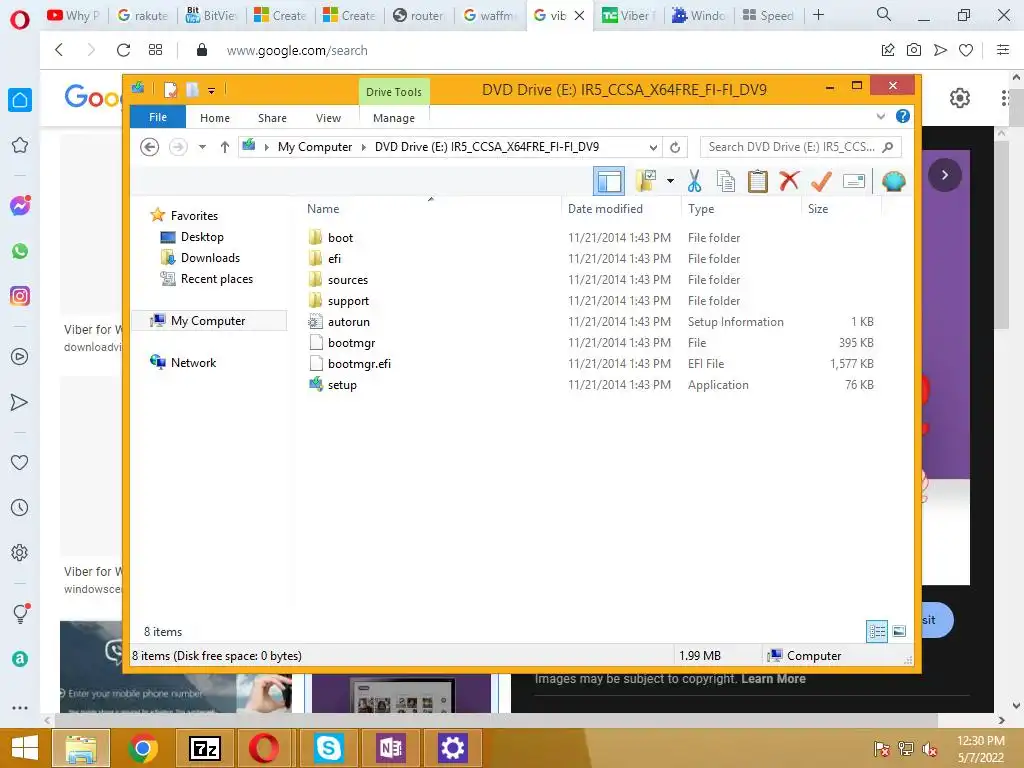Screen dimensions: 1024x768
Task: Select the sources folder
Action: [x=347, y=280]
